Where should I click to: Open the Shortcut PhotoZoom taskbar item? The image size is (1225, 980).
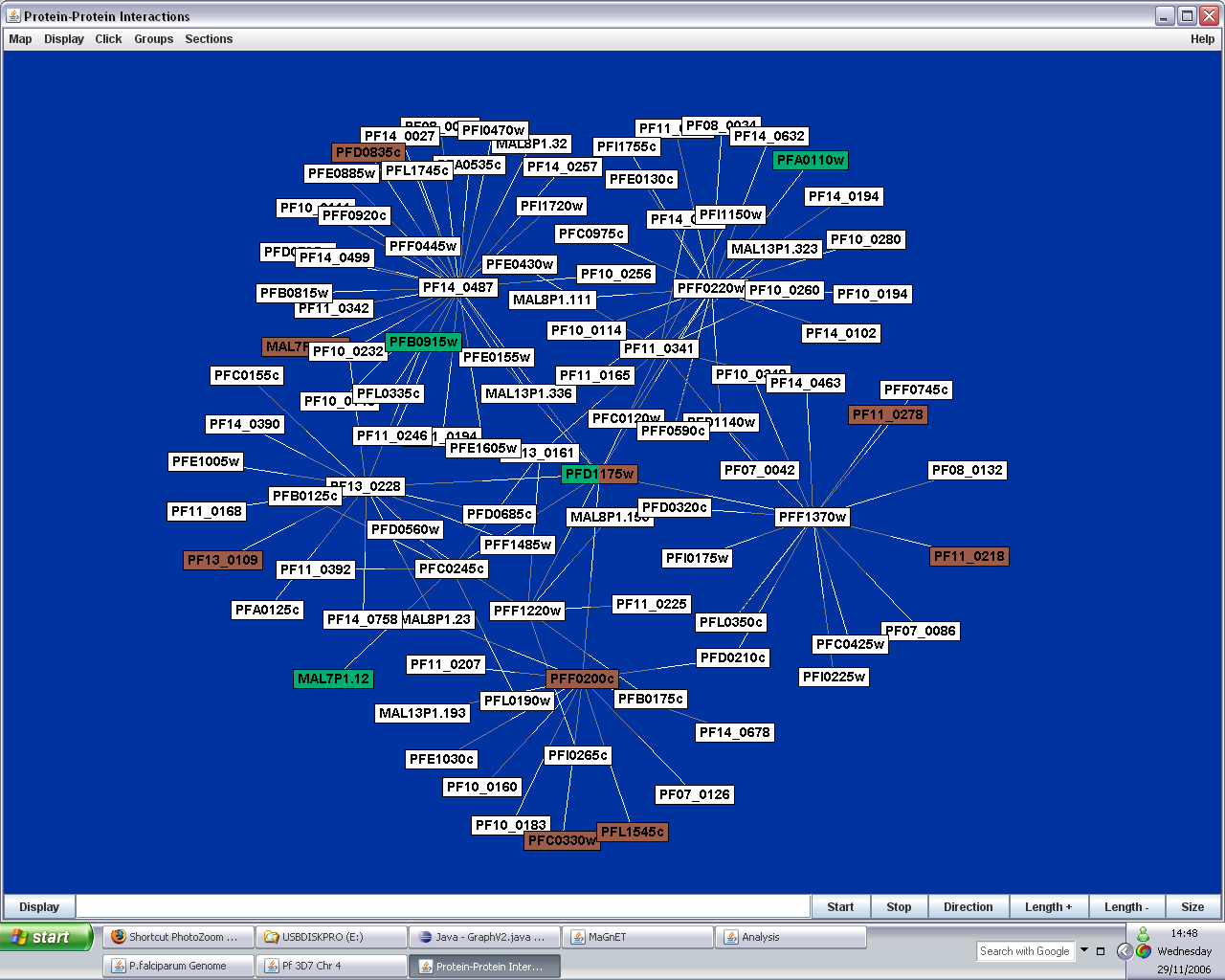click(178, 937)
